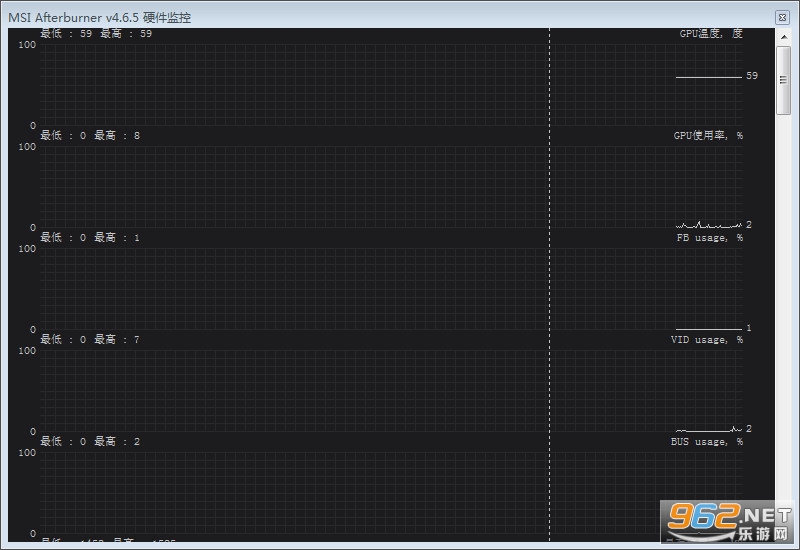Screen dimensions: 800x550
Task: Click the dashed vertical timeline marker
Action: click(x=549, y=285)
